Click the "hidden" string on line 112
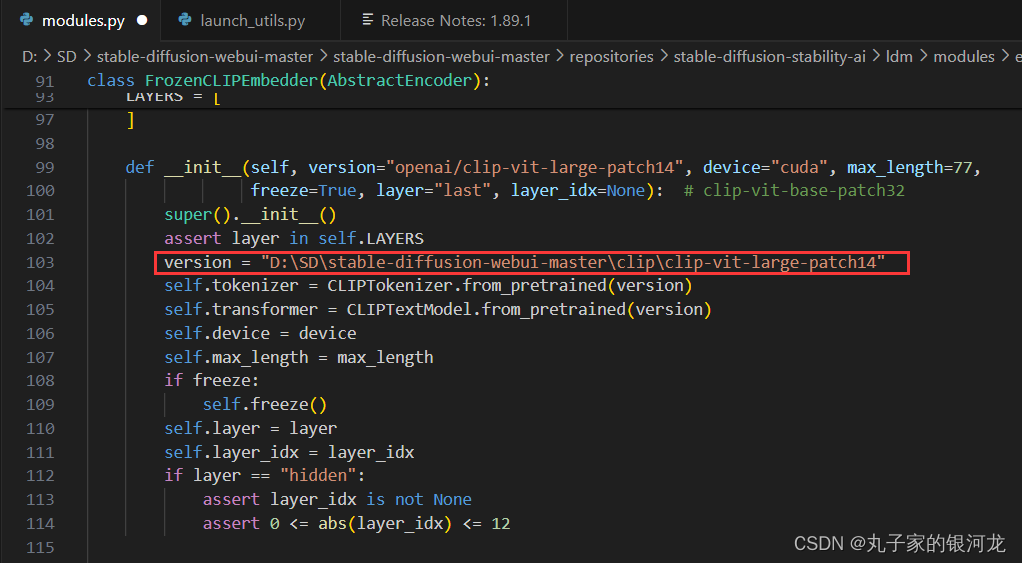1022x563 pixels. pyautogui.click(x=317, y=476)
